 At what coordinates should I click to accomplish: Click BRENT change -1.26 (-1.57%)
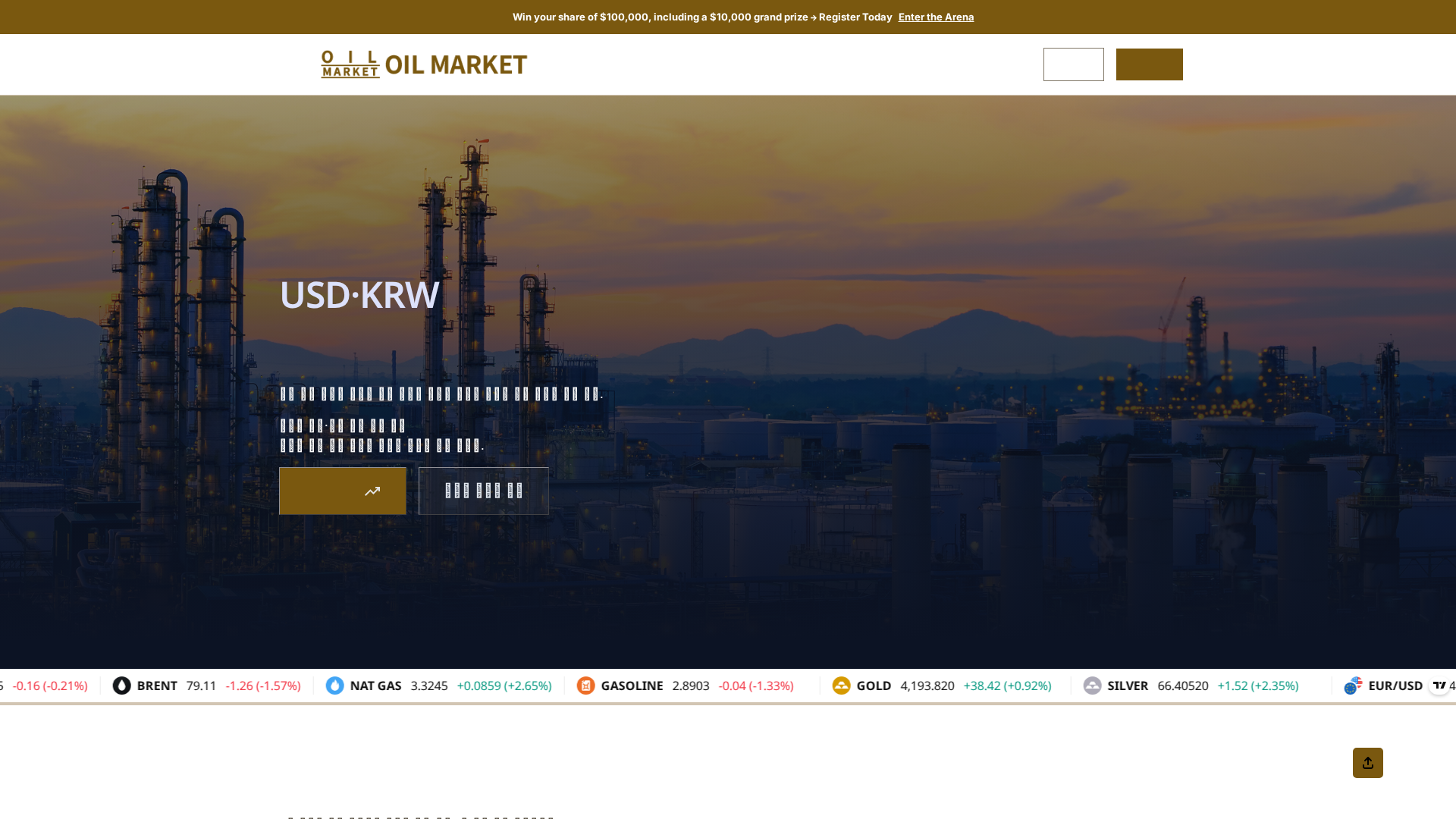pos(263,686)
